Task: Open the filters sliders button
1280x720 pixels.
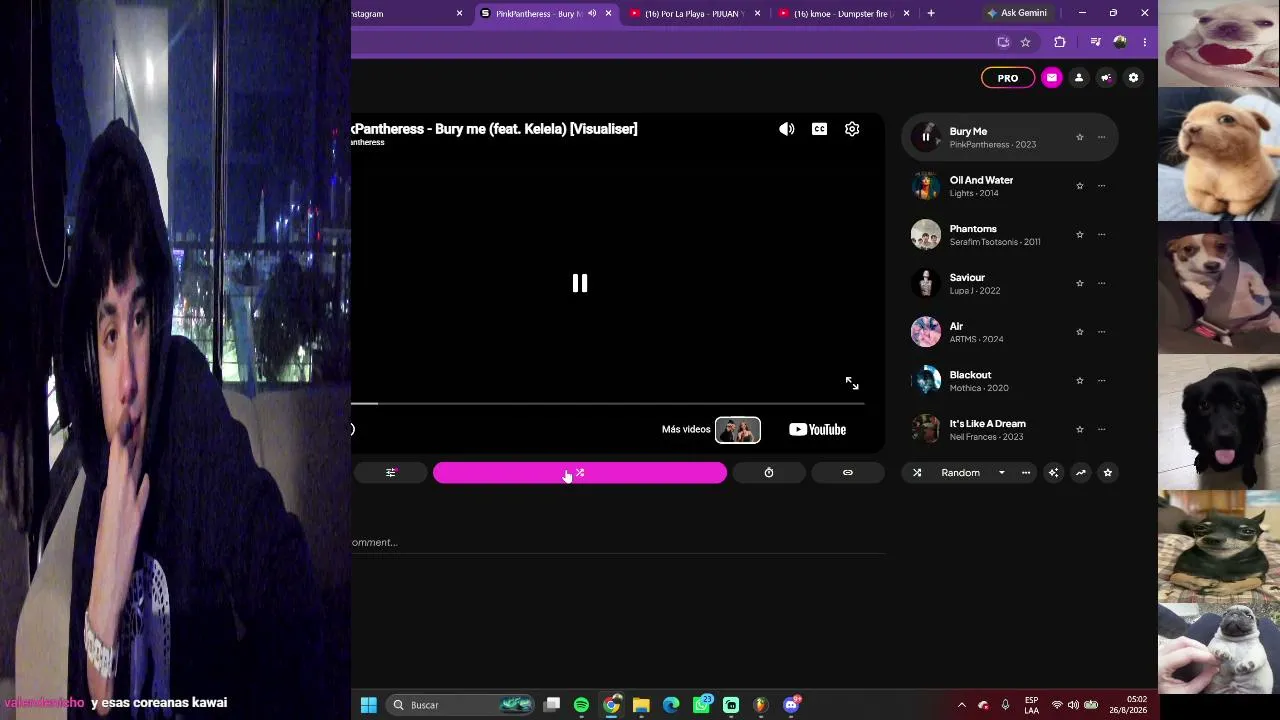Action: click(391, 473)
